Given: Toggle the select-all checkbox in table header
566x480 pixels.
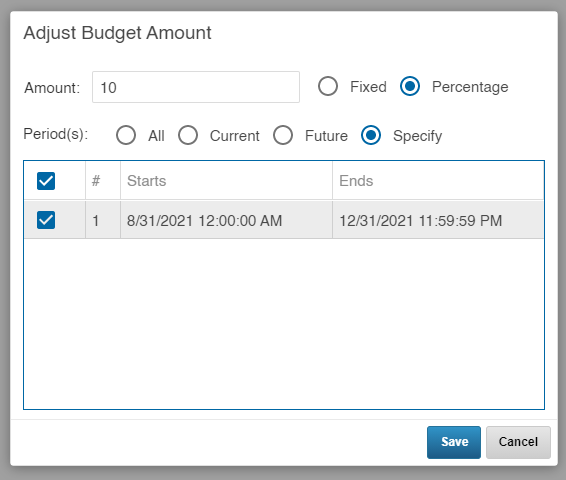Looking at the screenshot, I should coord(46,181).
